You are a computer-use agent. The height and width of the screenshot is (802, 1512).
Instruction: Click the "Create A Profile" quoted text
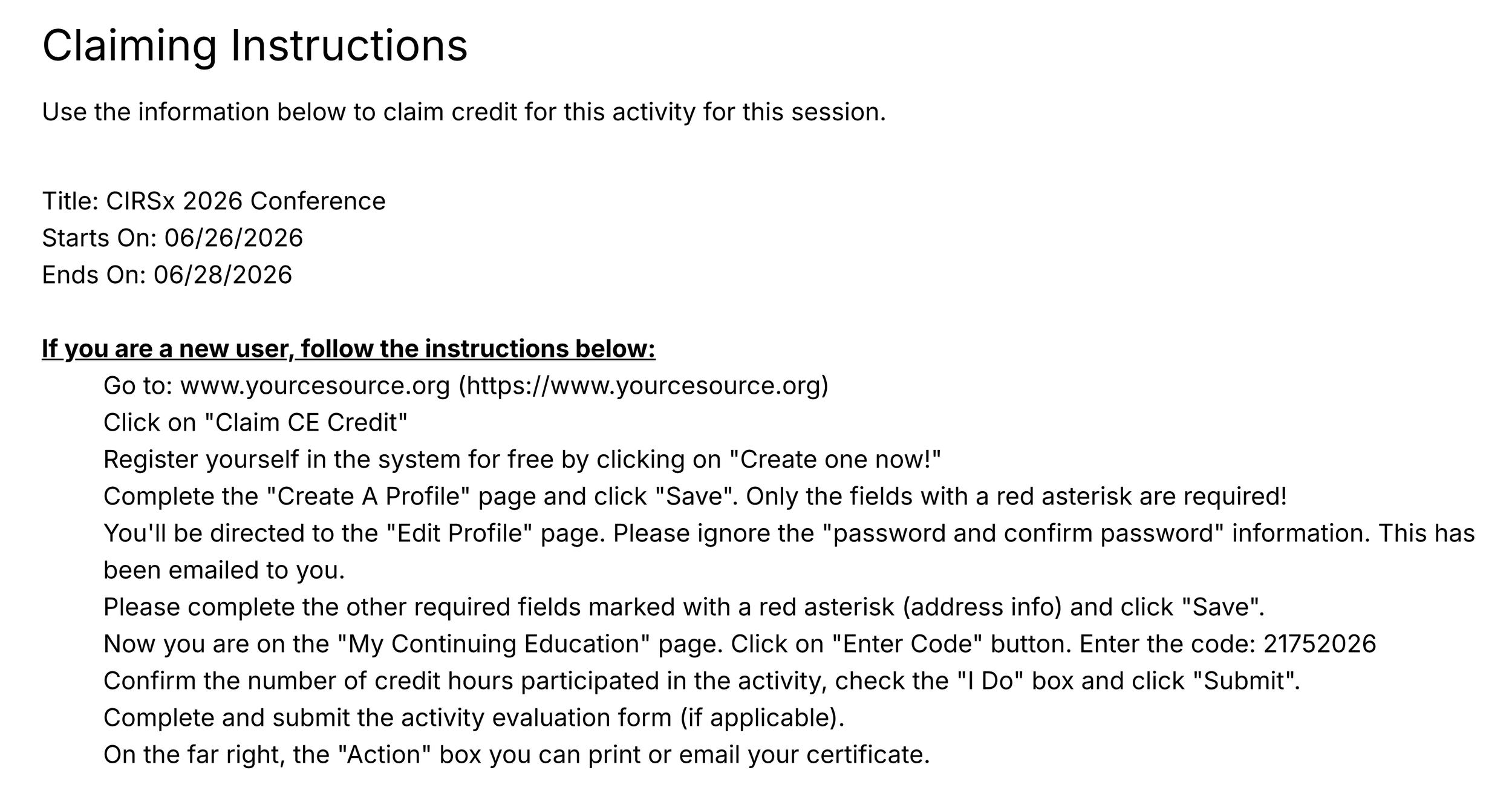tap(368, 497)
